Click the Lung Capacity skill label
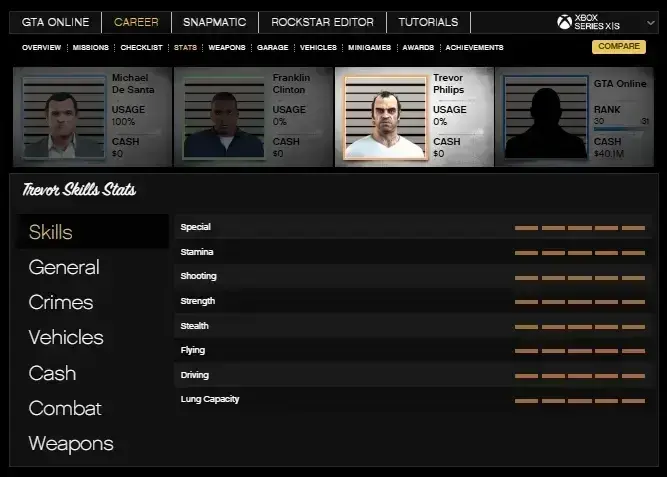This screenshot has width=667, height=477. click(210, 399)
